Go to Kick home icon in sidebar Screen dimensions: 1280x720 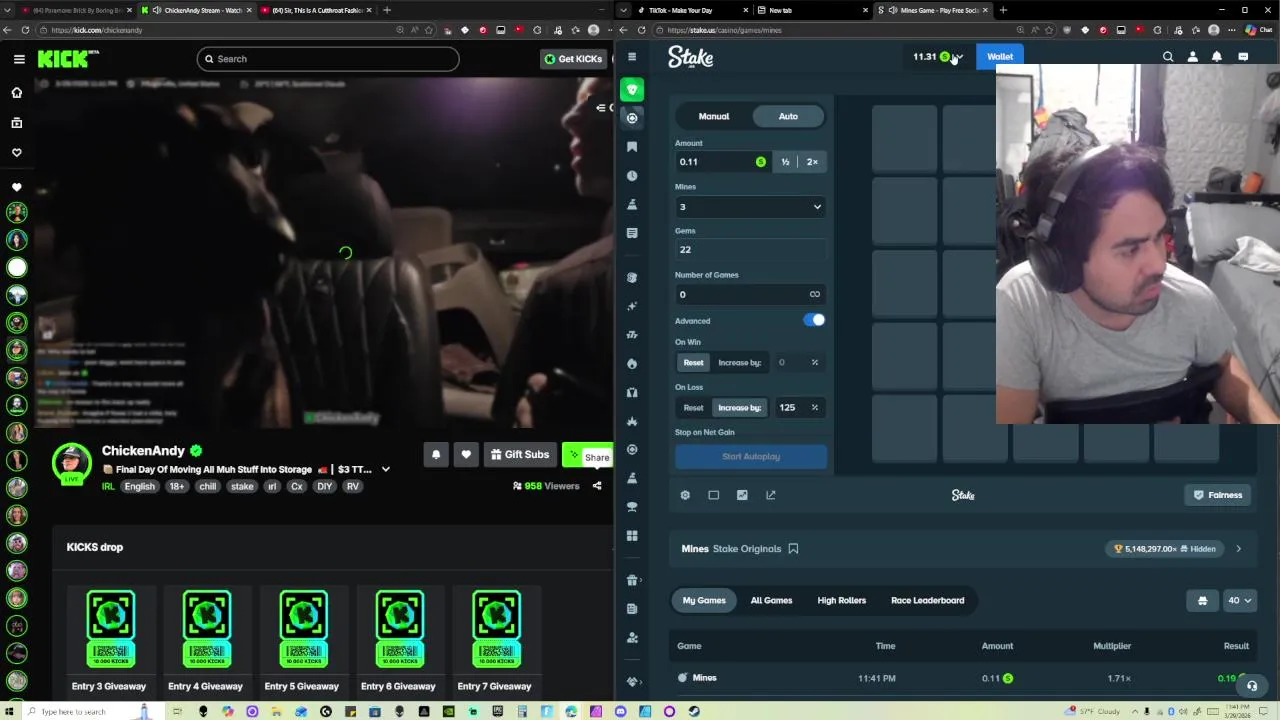(16, 92)
